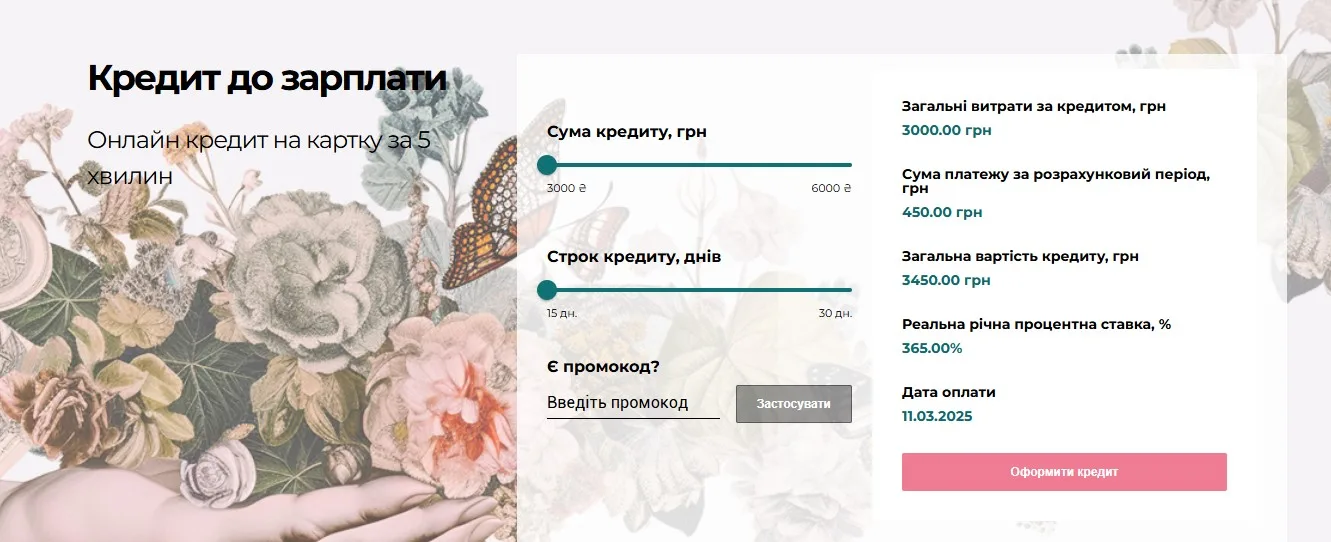Click the '365.00%' annual rate value
This screenshot has width=1331, height=542.
click(x=932, y=348)
